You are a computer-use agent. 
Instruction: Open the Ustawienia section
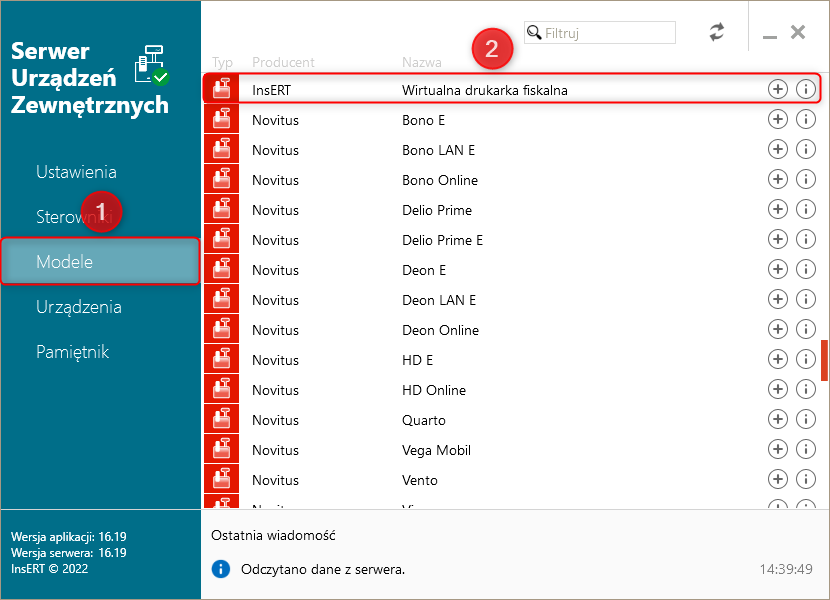[76, 172]
